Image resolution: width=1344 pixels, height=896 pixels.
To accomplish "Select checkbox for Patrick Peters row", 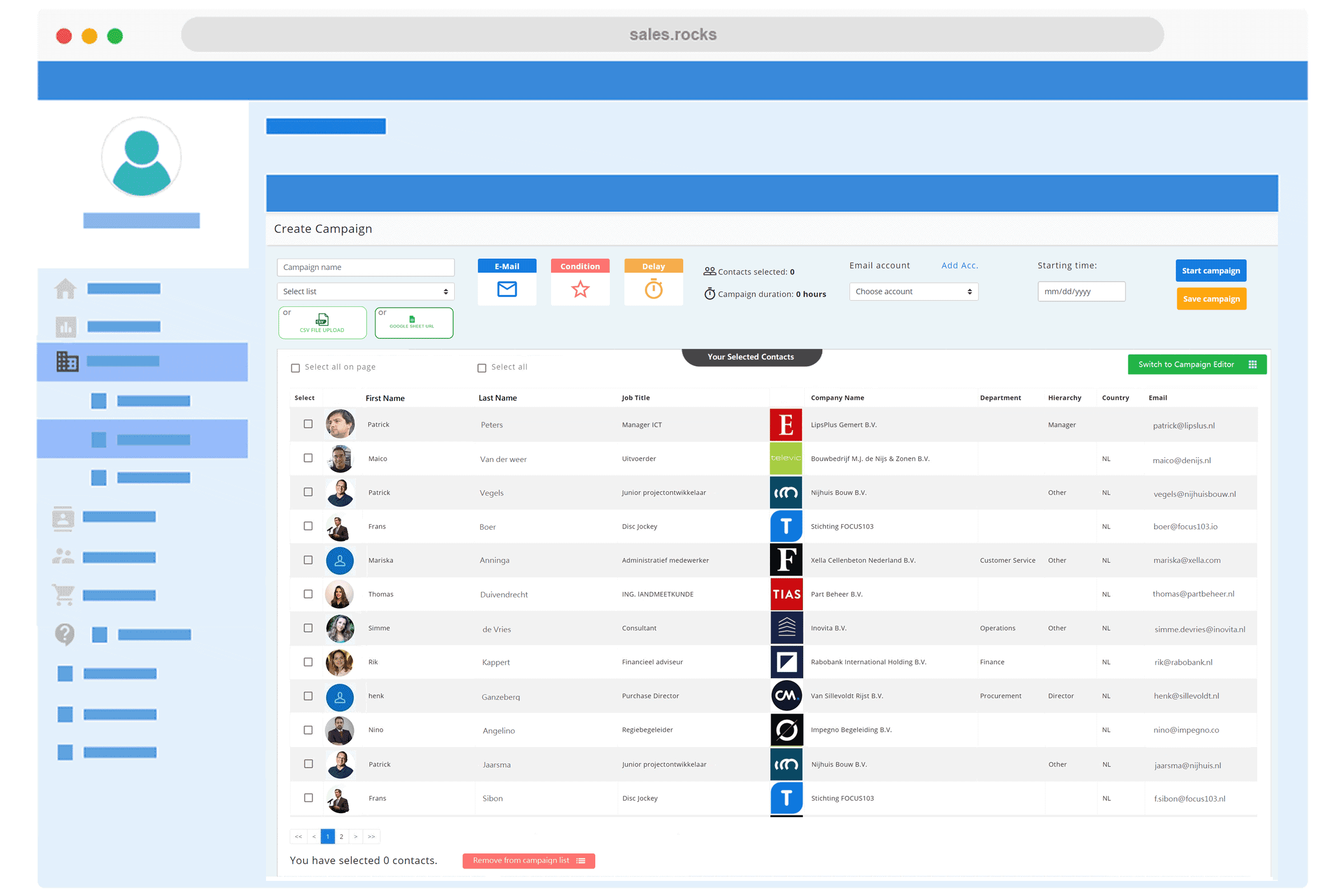I will pyautogui.click(x=308, y=424).
